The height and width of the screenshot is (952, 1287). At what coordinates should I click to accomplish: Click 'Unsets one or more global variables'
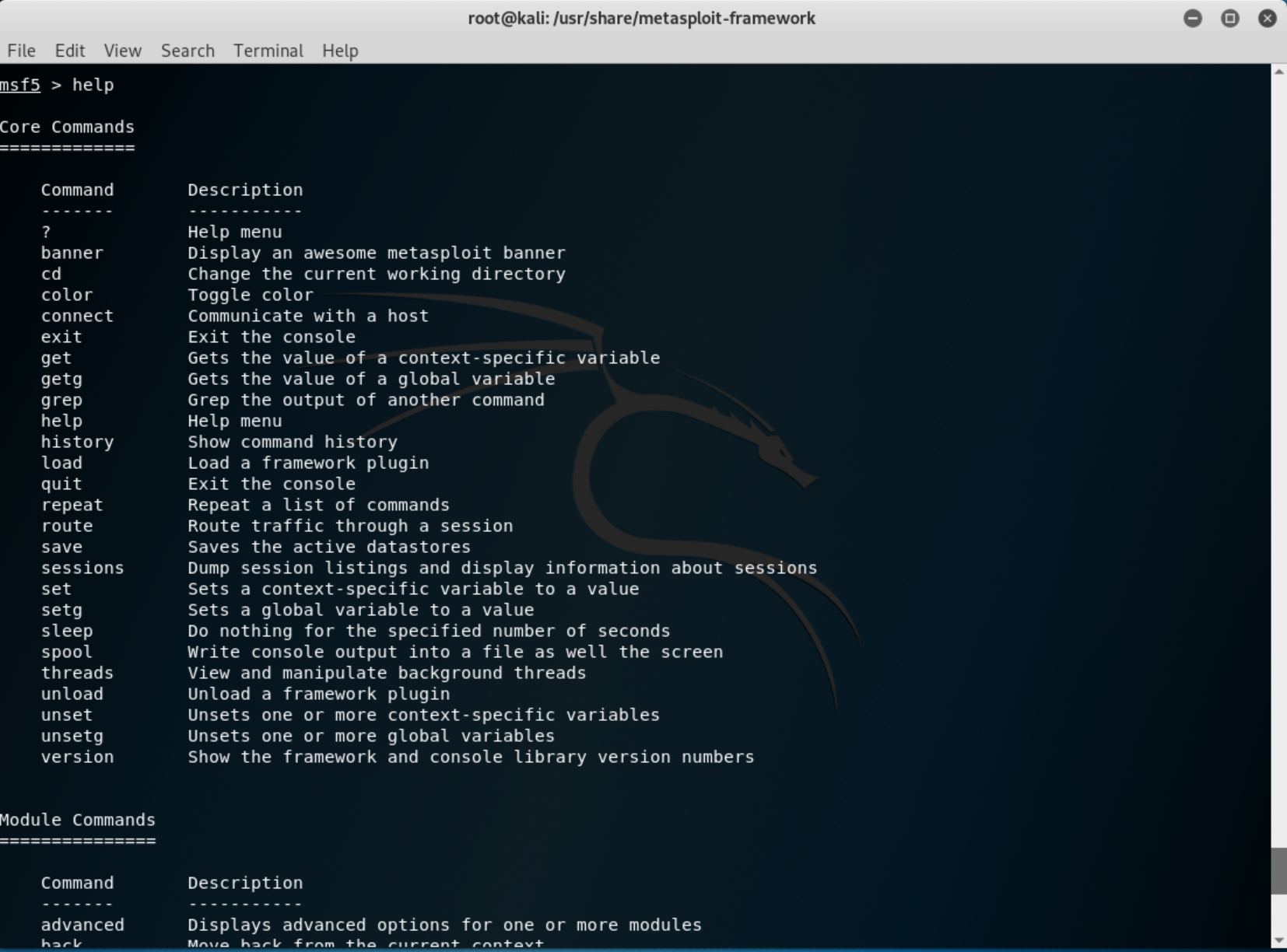tap(371, 736)
